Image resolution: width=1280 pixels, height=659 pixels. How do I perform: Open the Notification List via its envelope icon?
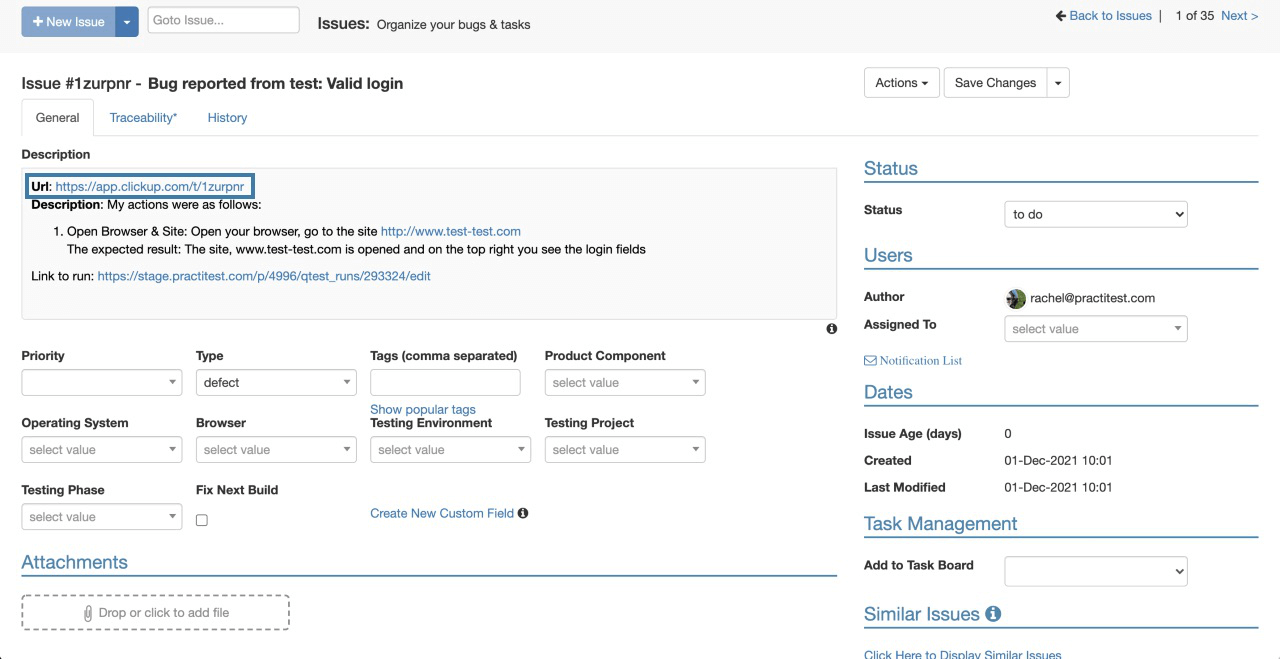click(x=870, y=360)
